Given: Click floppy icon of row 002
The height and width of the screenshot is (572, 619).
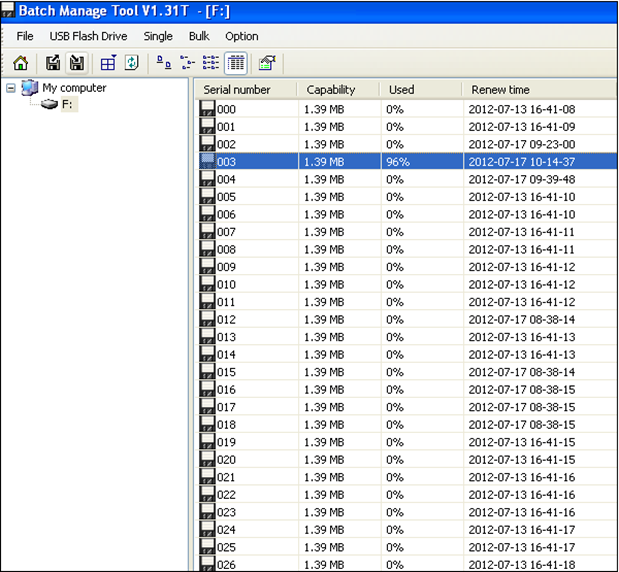Looking at the screenshot, I should [x=207, y=144].
